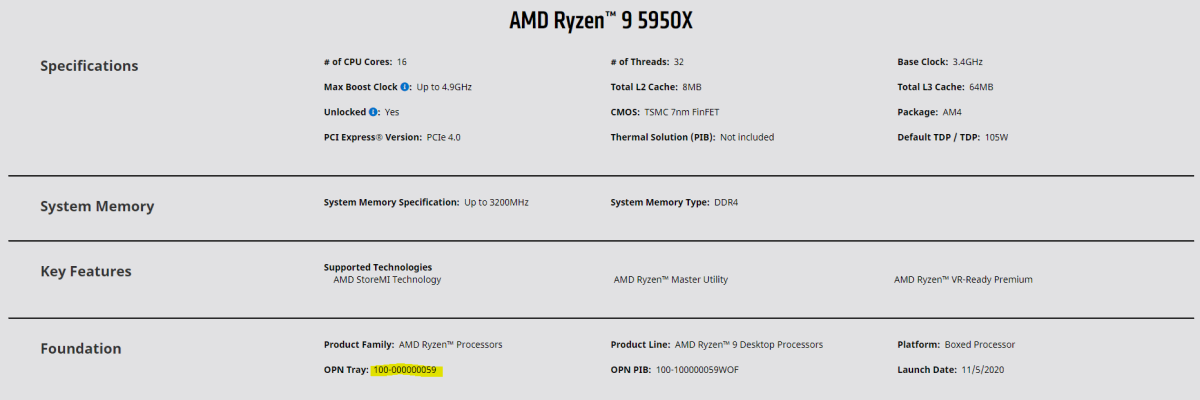This screenshot has width=1200, height=400.
Task: Click the System Memory Type DDR4 value
Action: point(726,202)
